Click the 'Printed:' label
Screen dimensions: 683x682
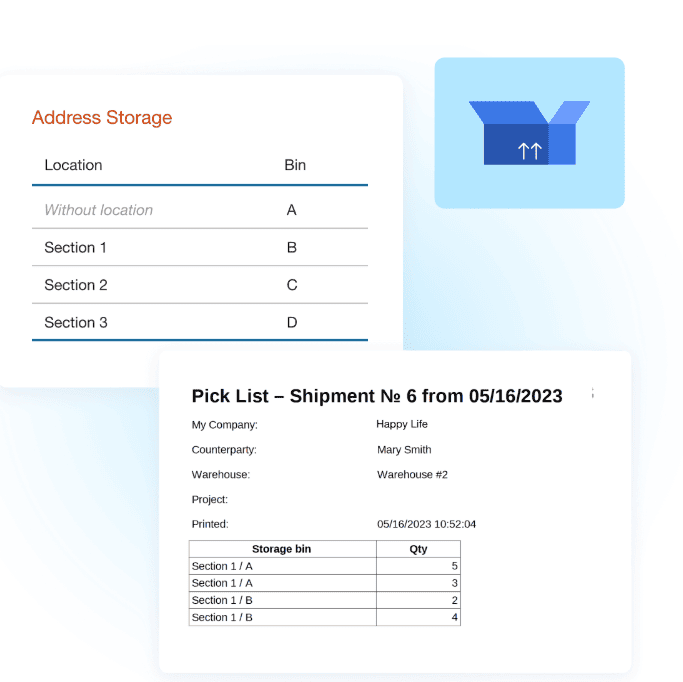click(210, 524)
